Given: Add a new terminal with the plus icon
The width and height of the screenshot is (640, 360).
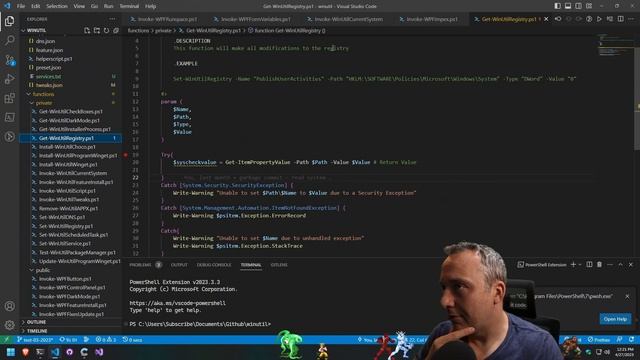Looking at the screenshot, I should pyautogui.click(x=573, y=264).
